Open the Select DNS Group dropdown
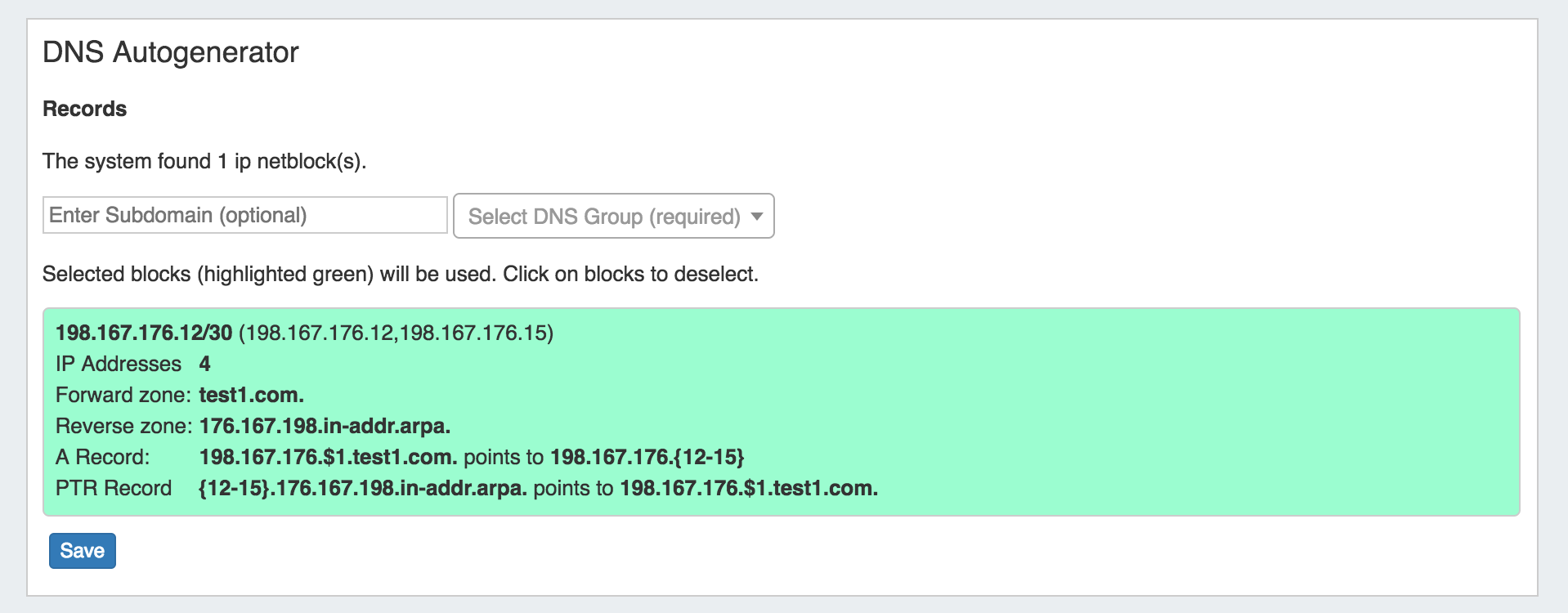The image size is (1568, 613). click(x=605, y=217)
